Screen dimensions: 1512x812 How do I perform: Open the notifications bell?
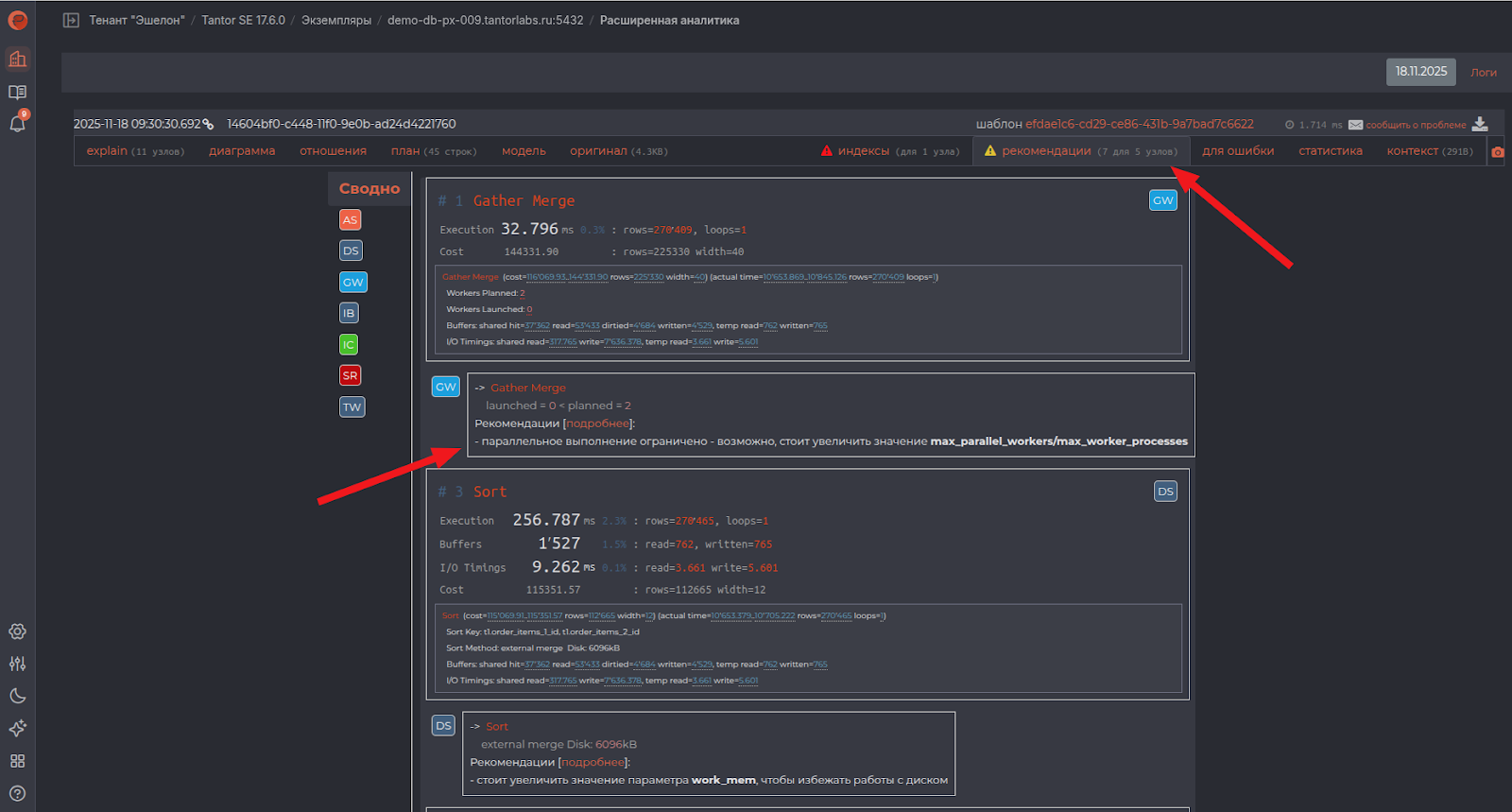(x=17, y=123)
